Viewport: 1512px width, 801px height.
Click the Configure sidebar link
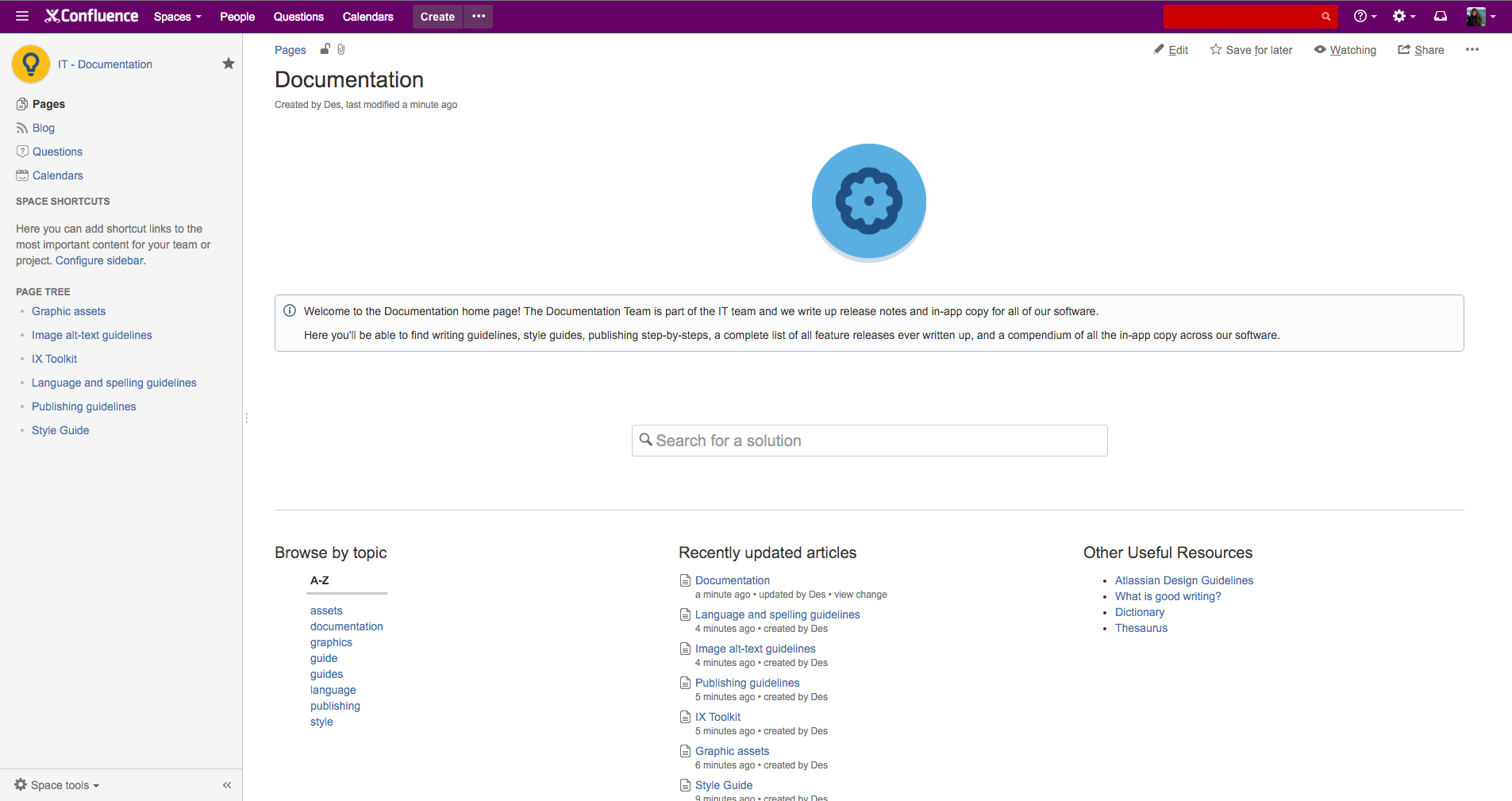(99, 260)
